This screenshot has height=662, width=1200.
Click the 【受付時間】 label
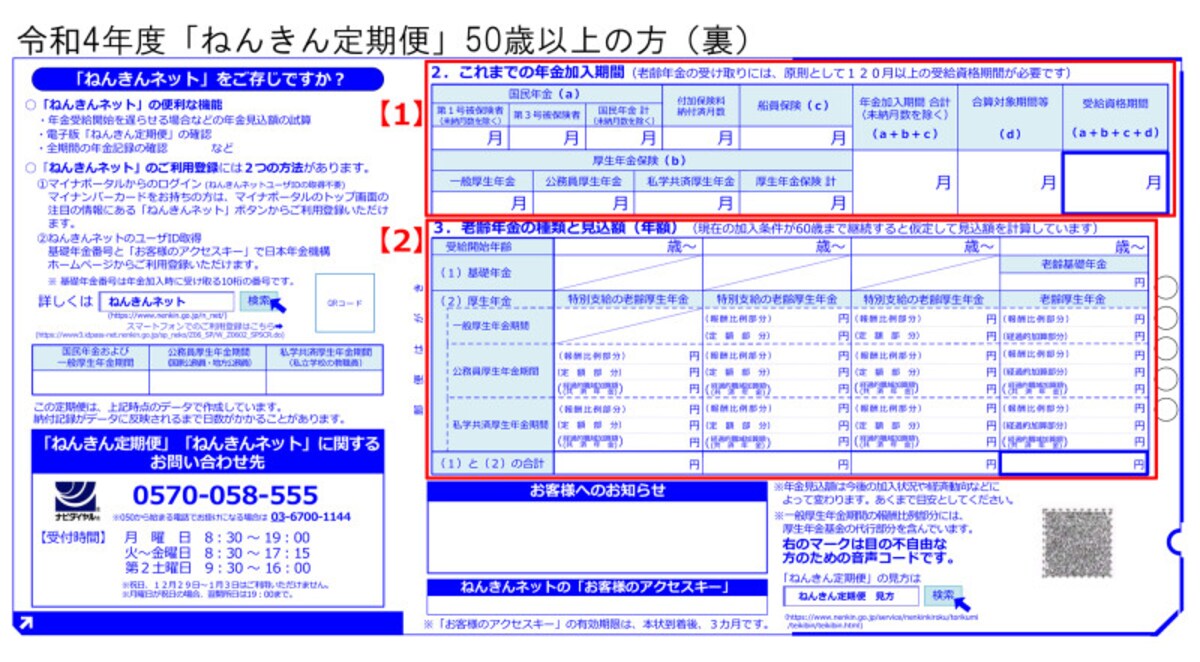[x=72, y=537]
